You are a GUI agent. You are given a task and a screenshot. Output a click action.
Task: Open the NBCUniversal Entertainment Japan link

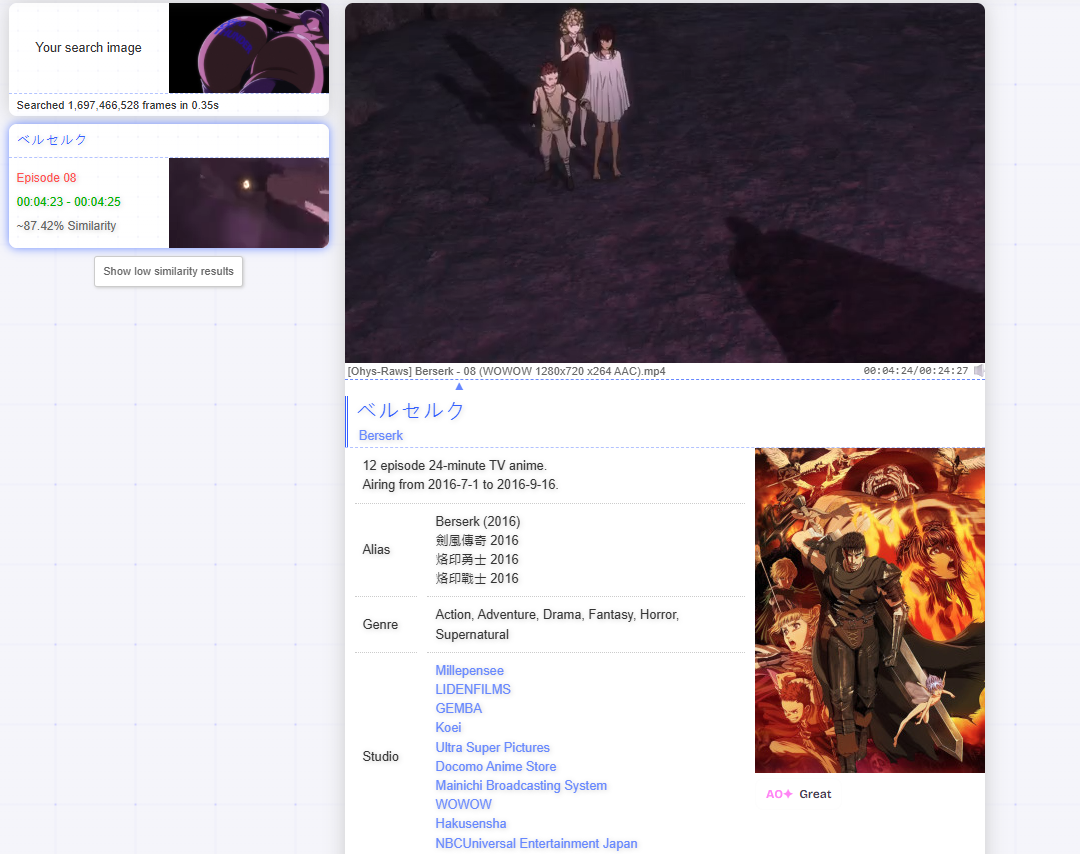click(x=537, y=844)
